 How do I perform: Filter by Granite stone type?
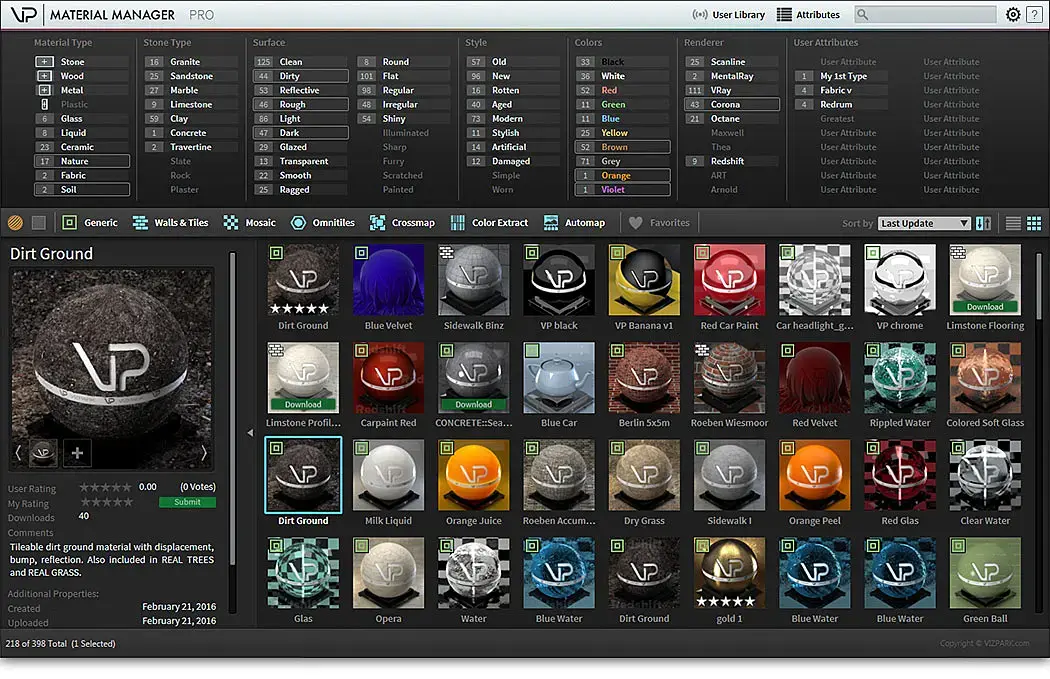pyautogui.click(x=192, y=62)
